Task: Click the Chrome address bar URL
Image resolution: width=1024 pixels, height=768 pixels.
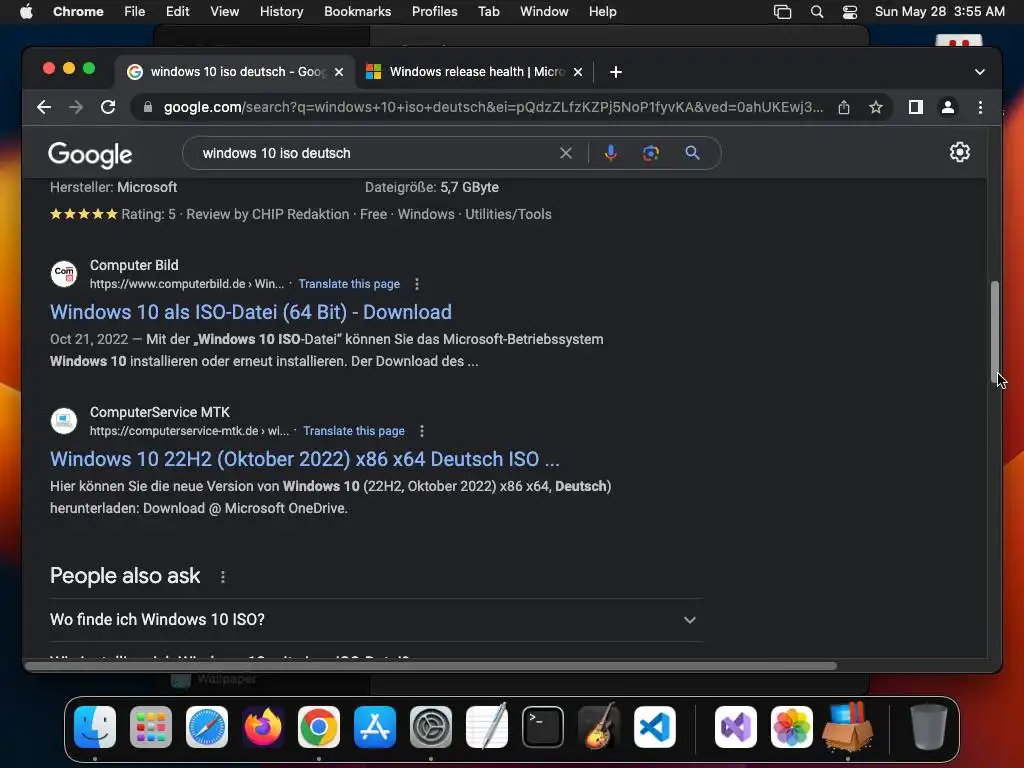Action: (x=493, y=107)
